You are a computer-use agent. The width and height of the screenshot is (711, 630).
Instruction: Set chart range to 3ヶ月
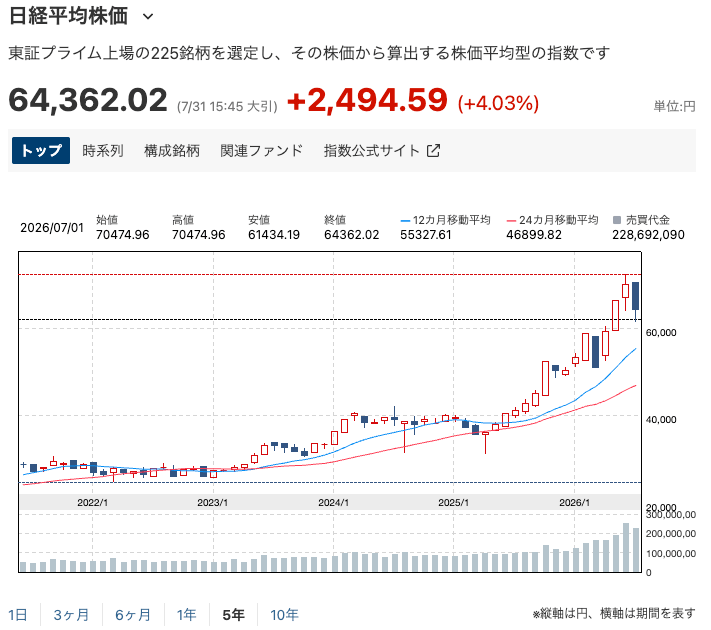[x=71, y=615]
